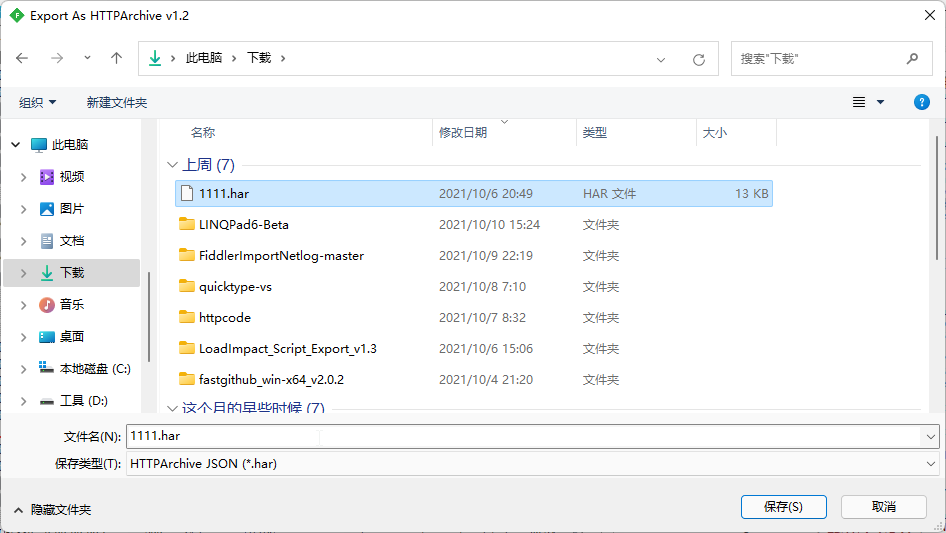Image resolution: width=946 pixels, height=533 pixels.
Task: Open the 文档 folder
Action: pos(72,241)
